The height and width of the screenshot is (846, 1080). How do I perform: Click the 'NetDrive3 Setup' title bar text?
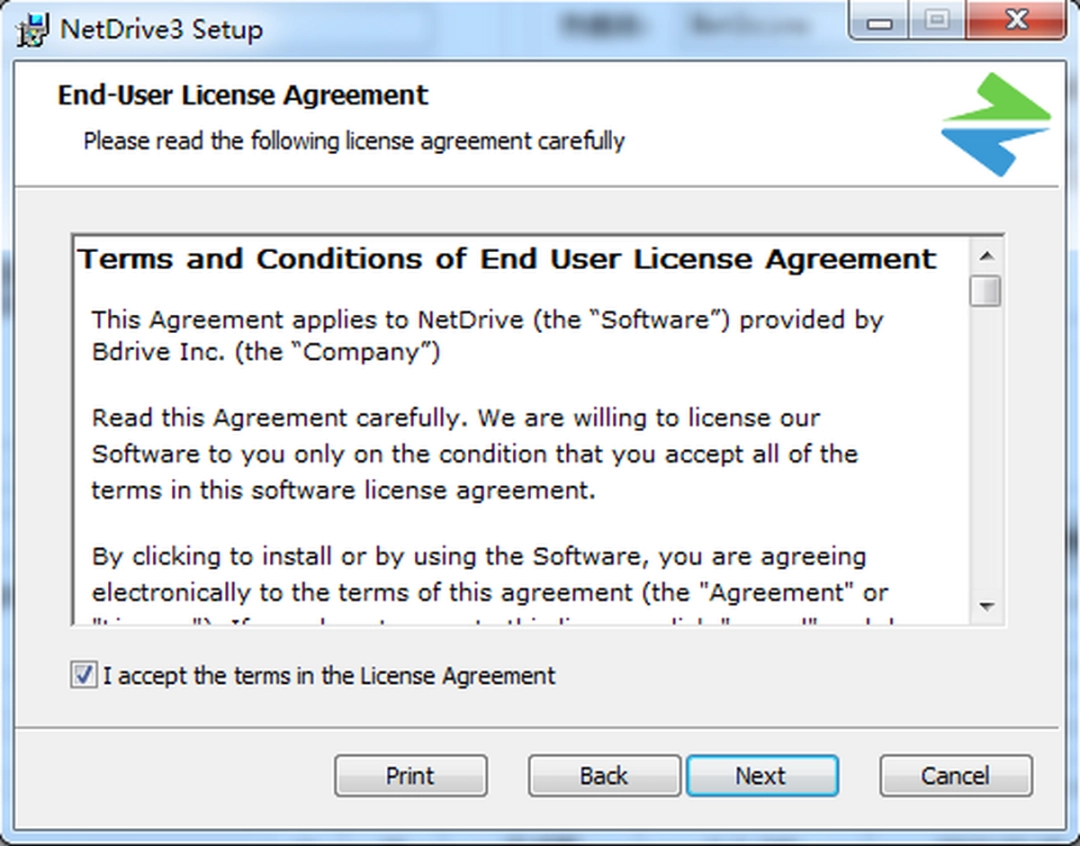(160, 30)
